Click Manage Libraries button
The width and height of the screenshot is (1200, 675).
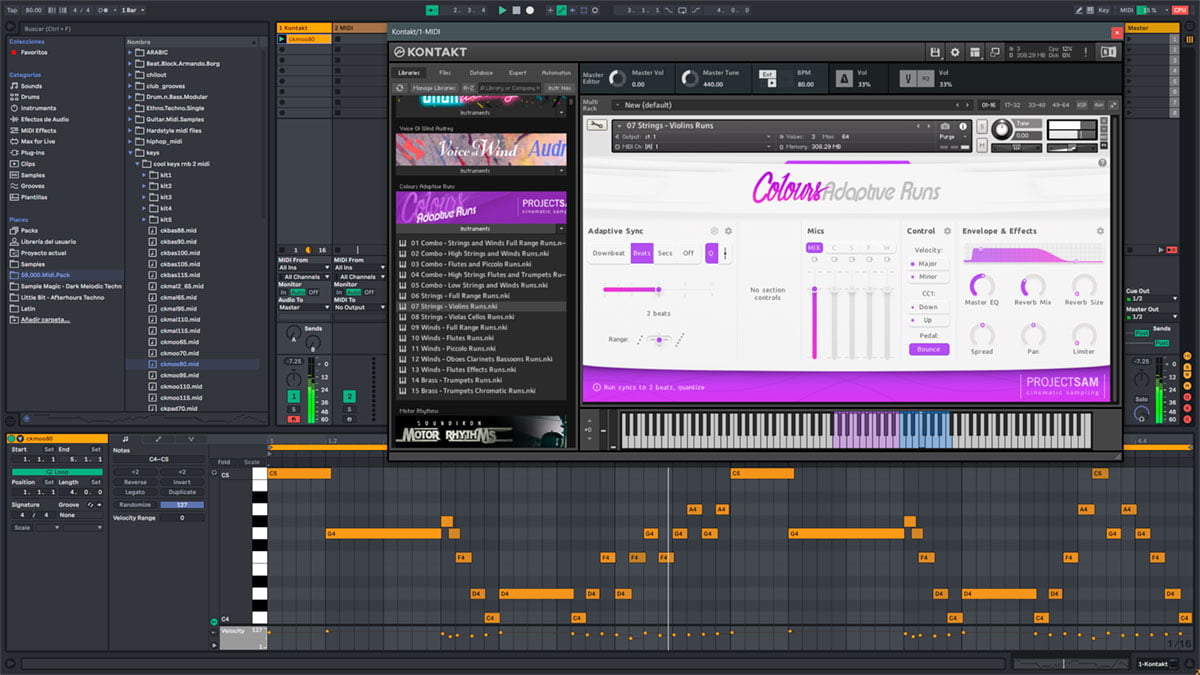(x=435, y=88)
